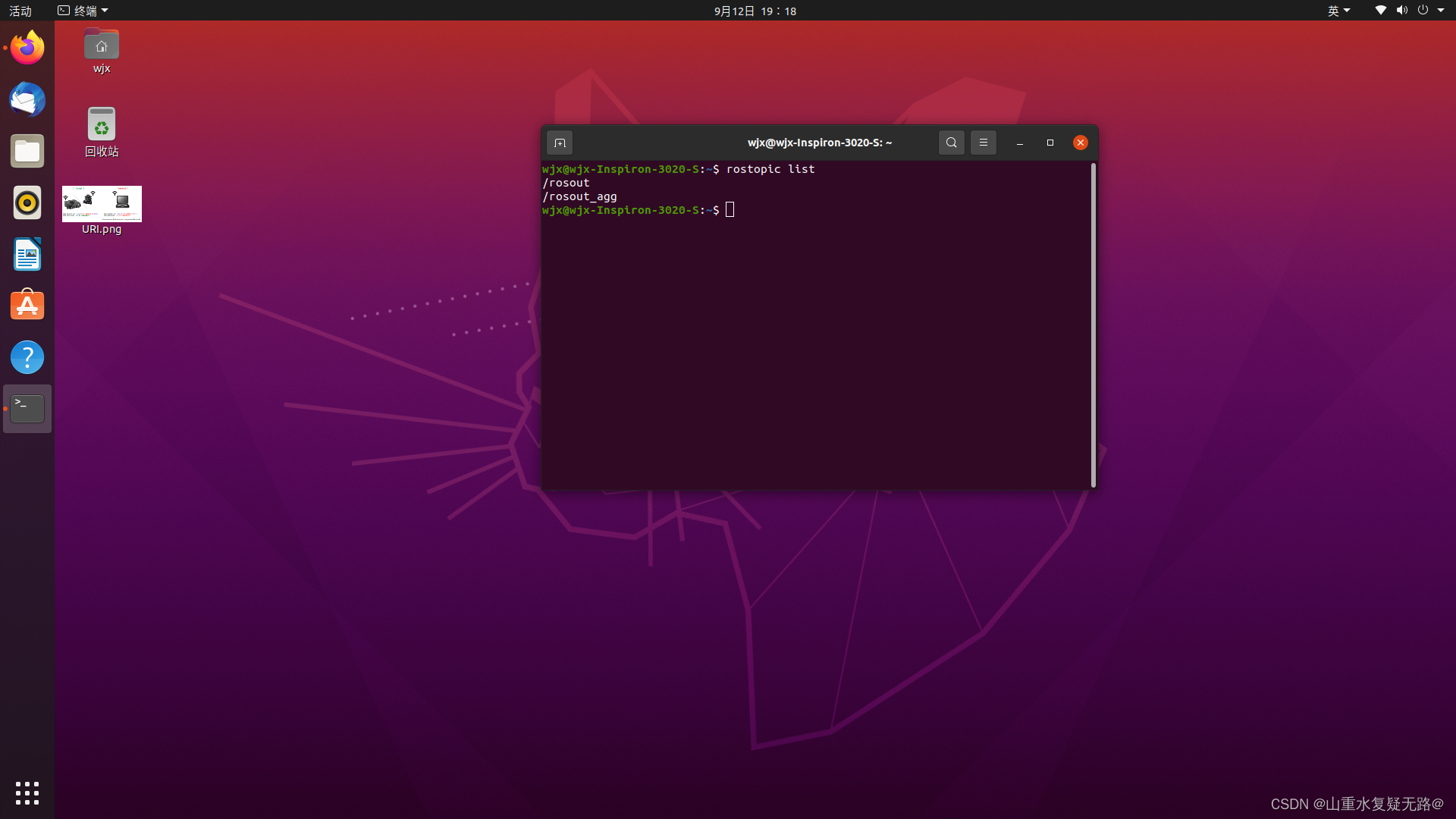1456x819 pixels.
Task: Open the Help question mark icon
Action: (27, 357)
